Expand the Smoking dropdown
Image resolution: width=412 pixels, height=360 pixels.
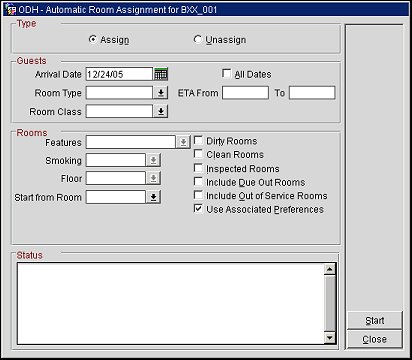[x=153, y=160]
